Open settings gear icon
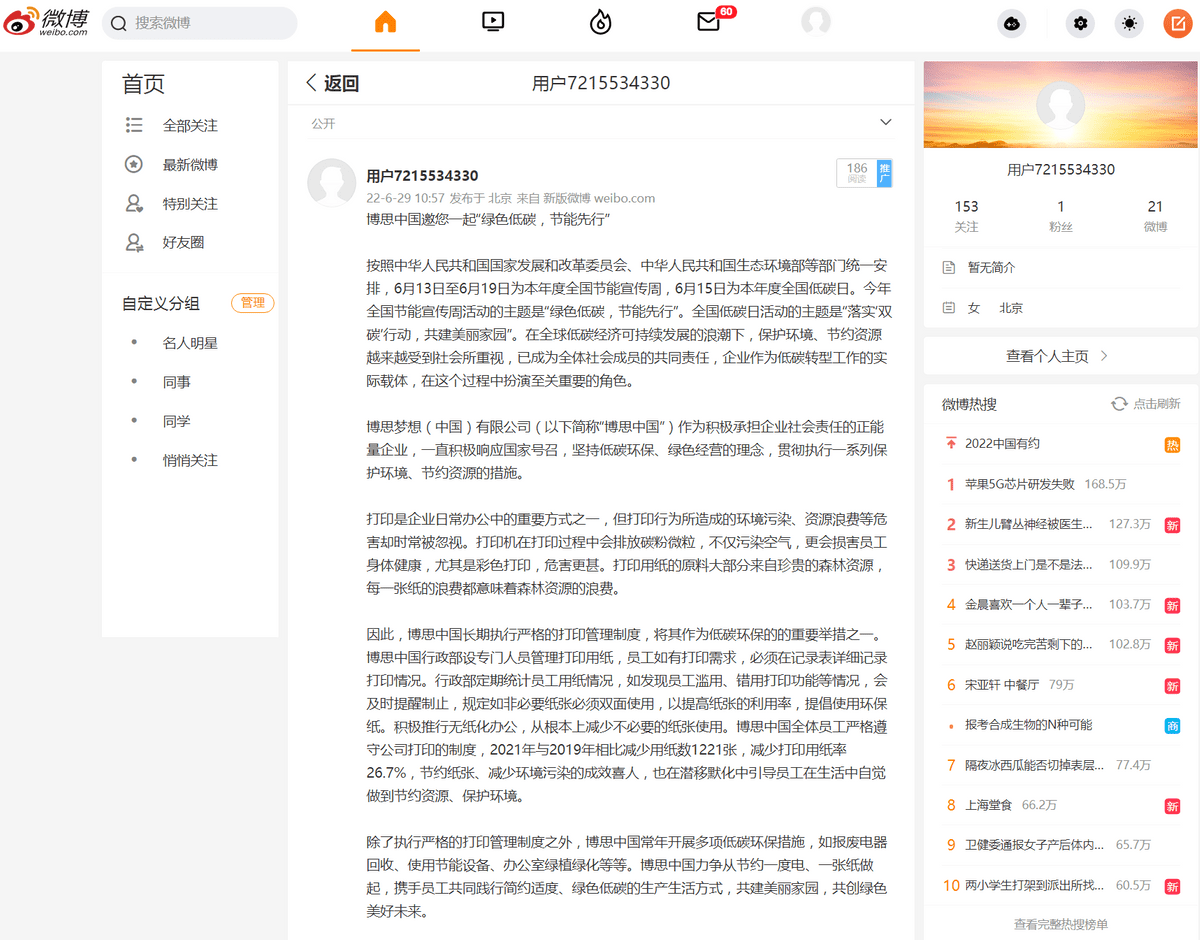This screenshot has height=940, width=1200. point(1080,24)
